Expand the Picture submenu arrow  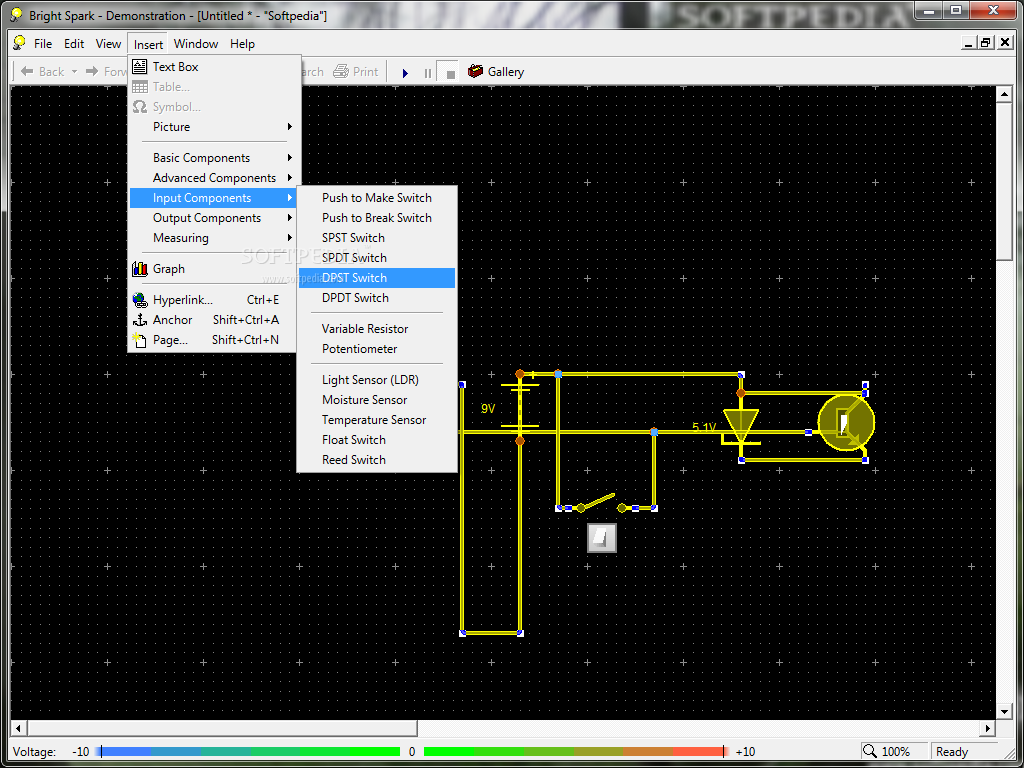(x=289, y=127)
